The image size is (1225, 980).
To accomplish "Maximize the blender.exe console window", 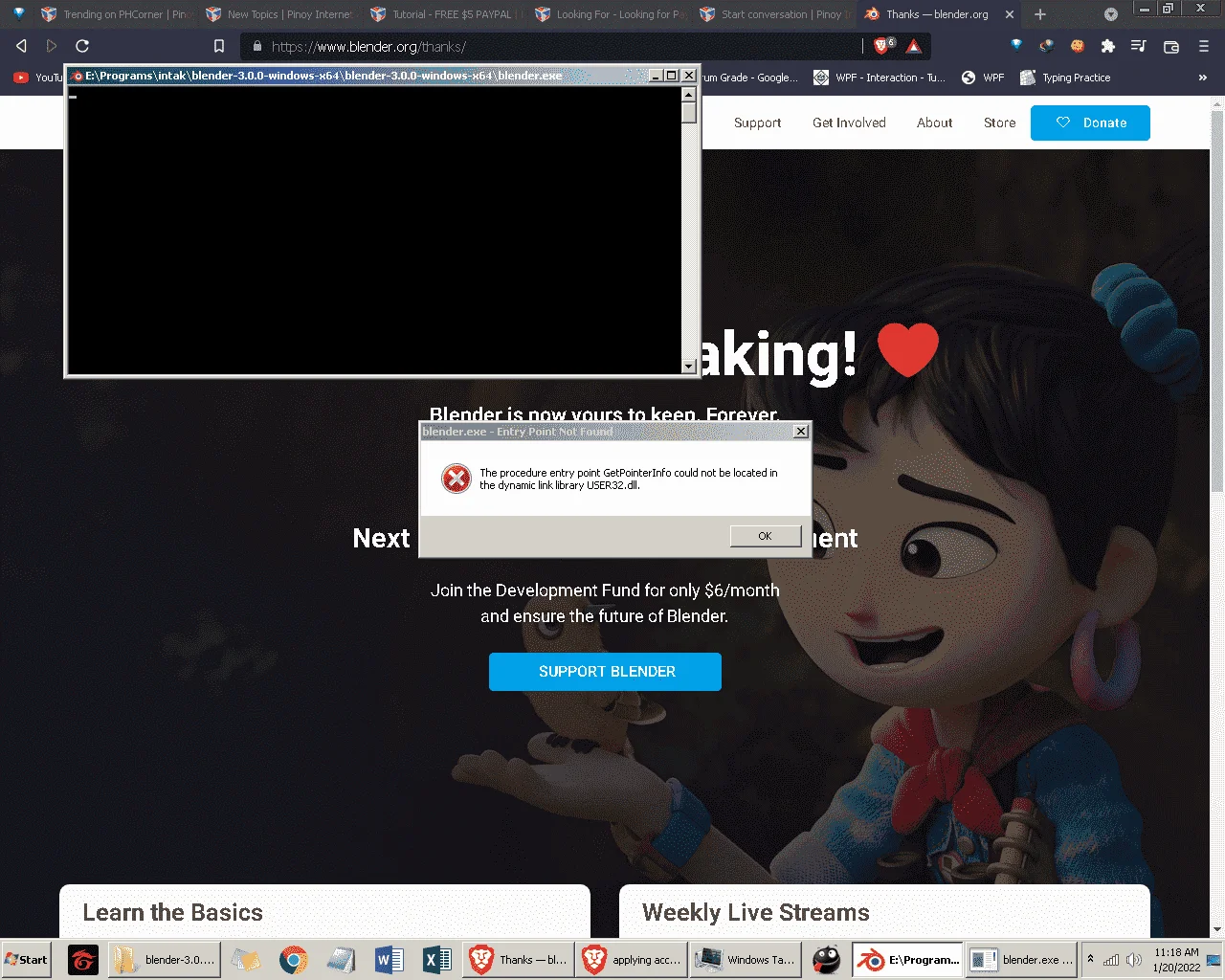I will coord(672,76).
